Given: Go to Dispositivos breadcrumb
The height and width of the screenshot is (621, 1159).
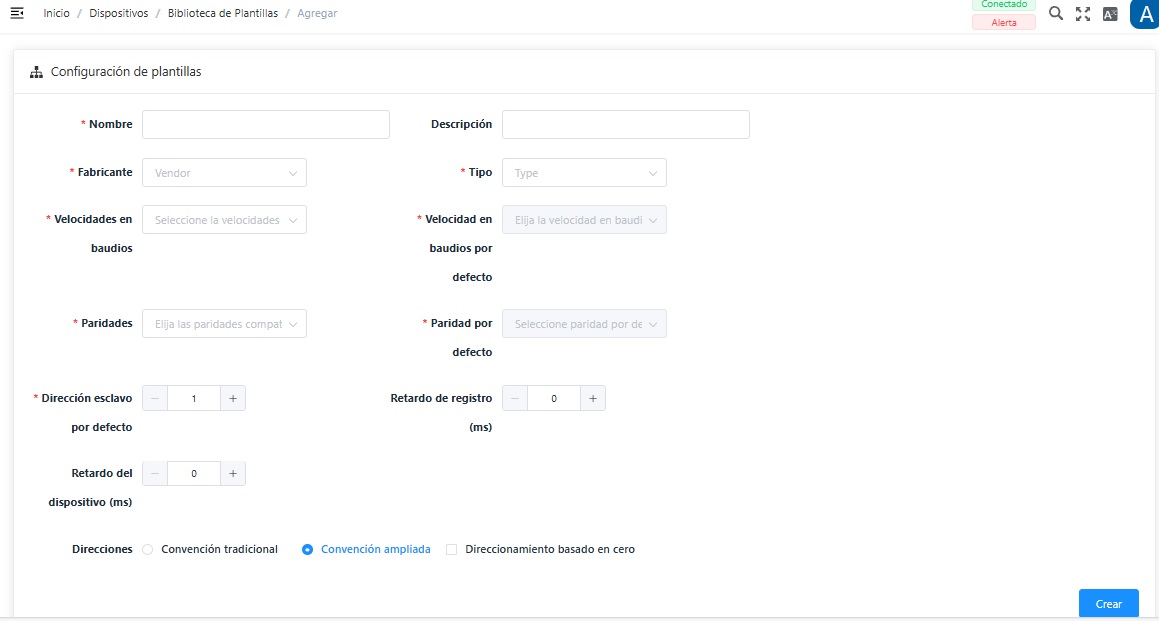Looking at the screenshot, I should (118, 13).
